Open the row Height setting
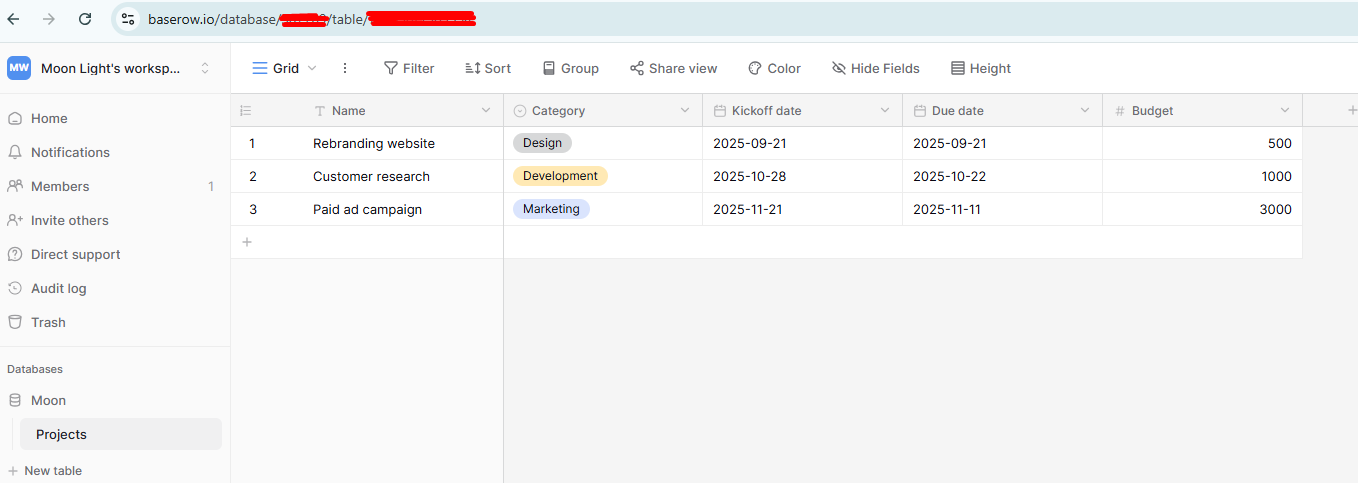 click(x=980, y=68)
